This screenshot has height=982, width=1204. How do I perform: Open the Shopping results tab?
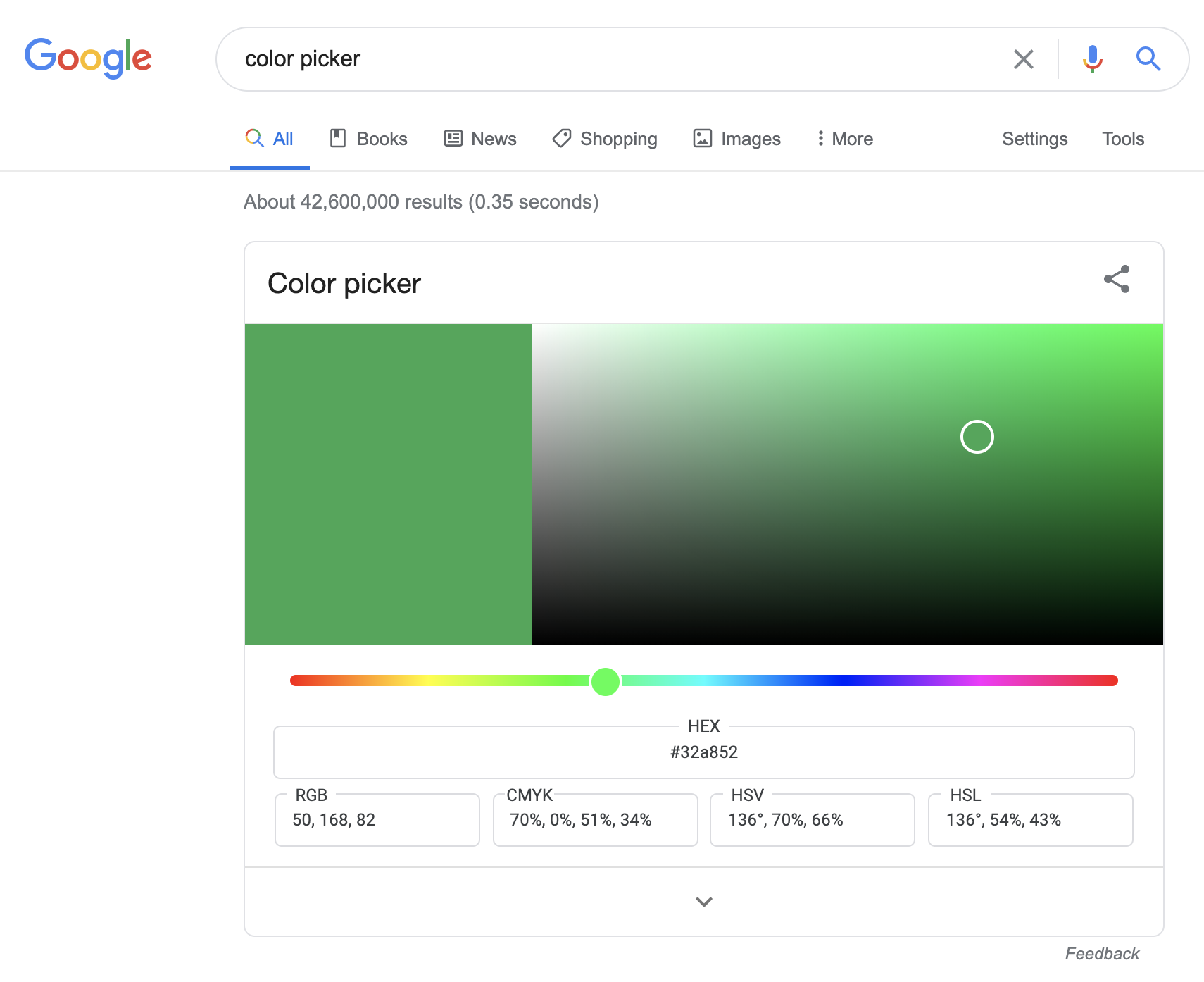pos(605,139)
